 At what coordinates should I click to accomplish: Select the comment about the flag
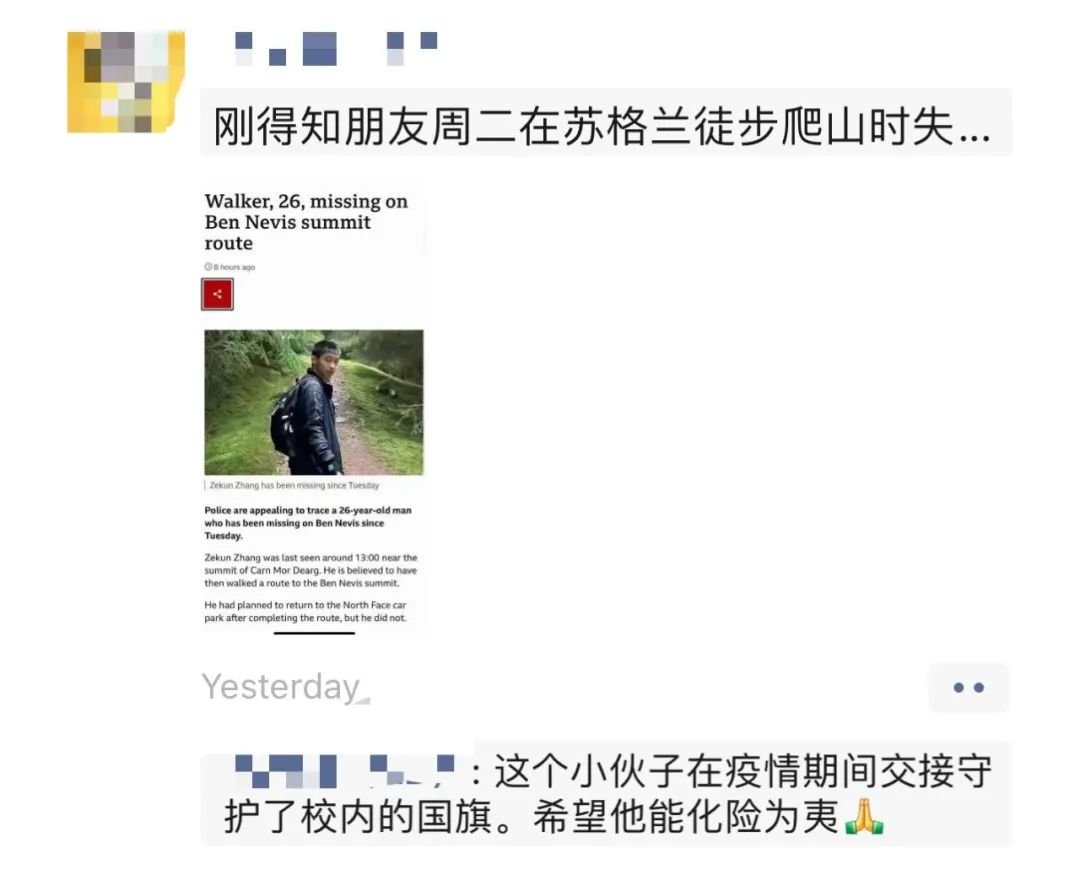[x=606, y=794]
